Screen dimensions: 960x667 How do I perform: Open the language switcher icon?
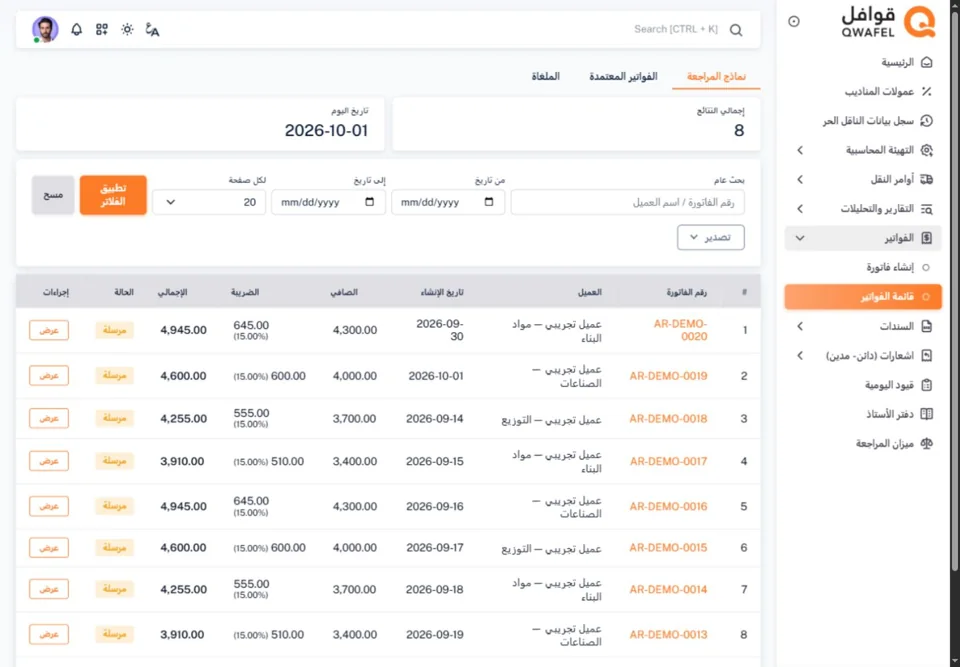click(152, 29)
